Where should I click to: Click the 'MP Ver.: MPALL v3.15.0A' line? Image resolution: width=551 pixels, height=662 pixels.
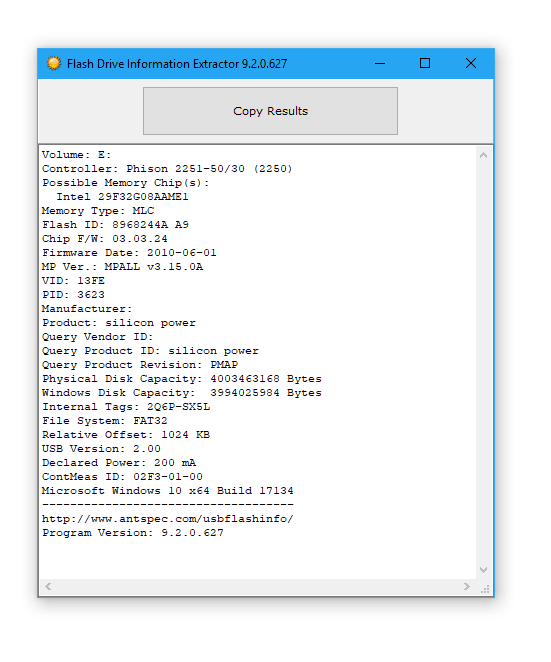pyautogui.click(x=122, y=267)
